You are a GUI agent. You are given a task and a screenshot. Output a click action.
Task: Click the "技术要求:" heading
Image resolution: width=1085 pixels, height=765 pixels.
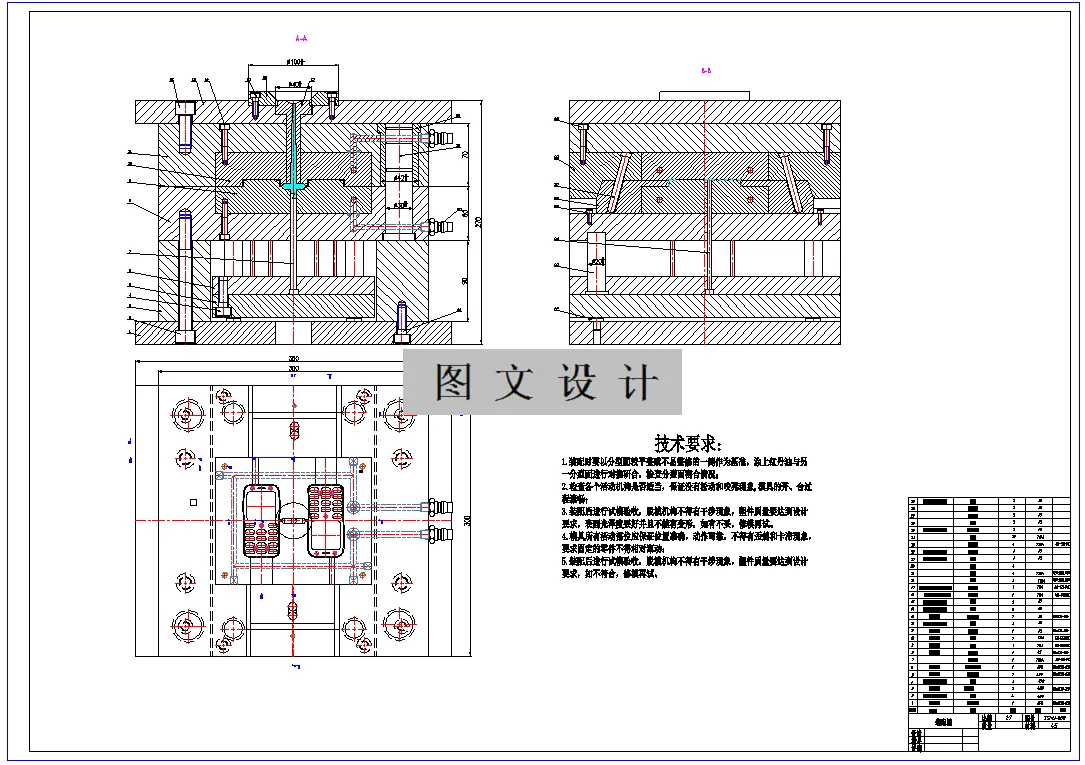click(x=688, y=443)
